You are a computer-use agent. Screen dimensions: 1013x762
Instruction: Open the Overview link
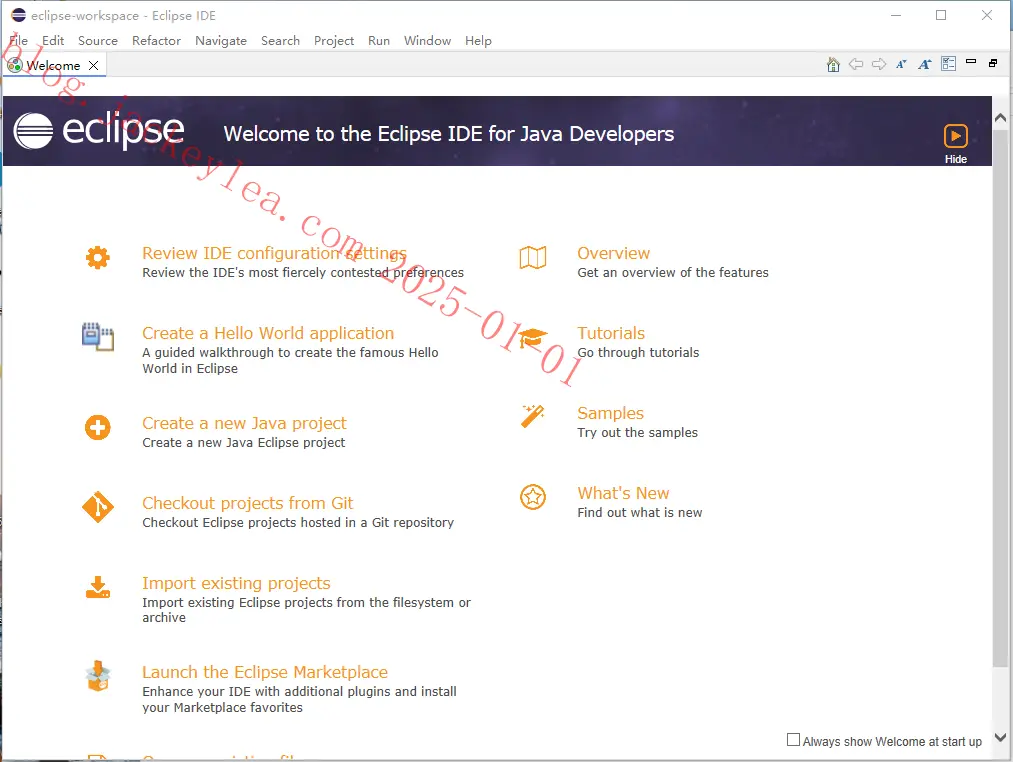tap(613, 253)
